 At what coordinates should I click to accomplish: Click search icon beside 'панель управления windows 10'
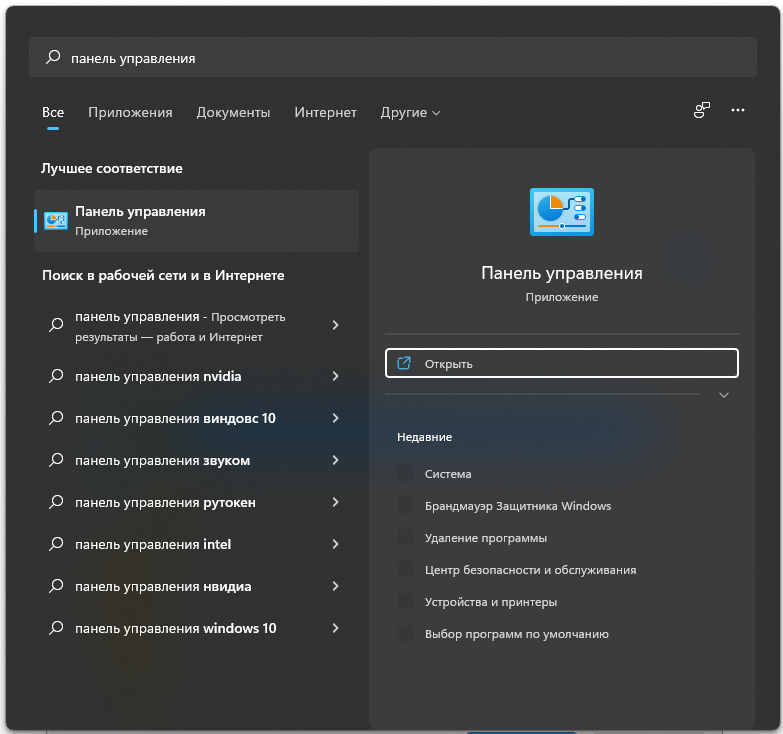pos(56,627)
